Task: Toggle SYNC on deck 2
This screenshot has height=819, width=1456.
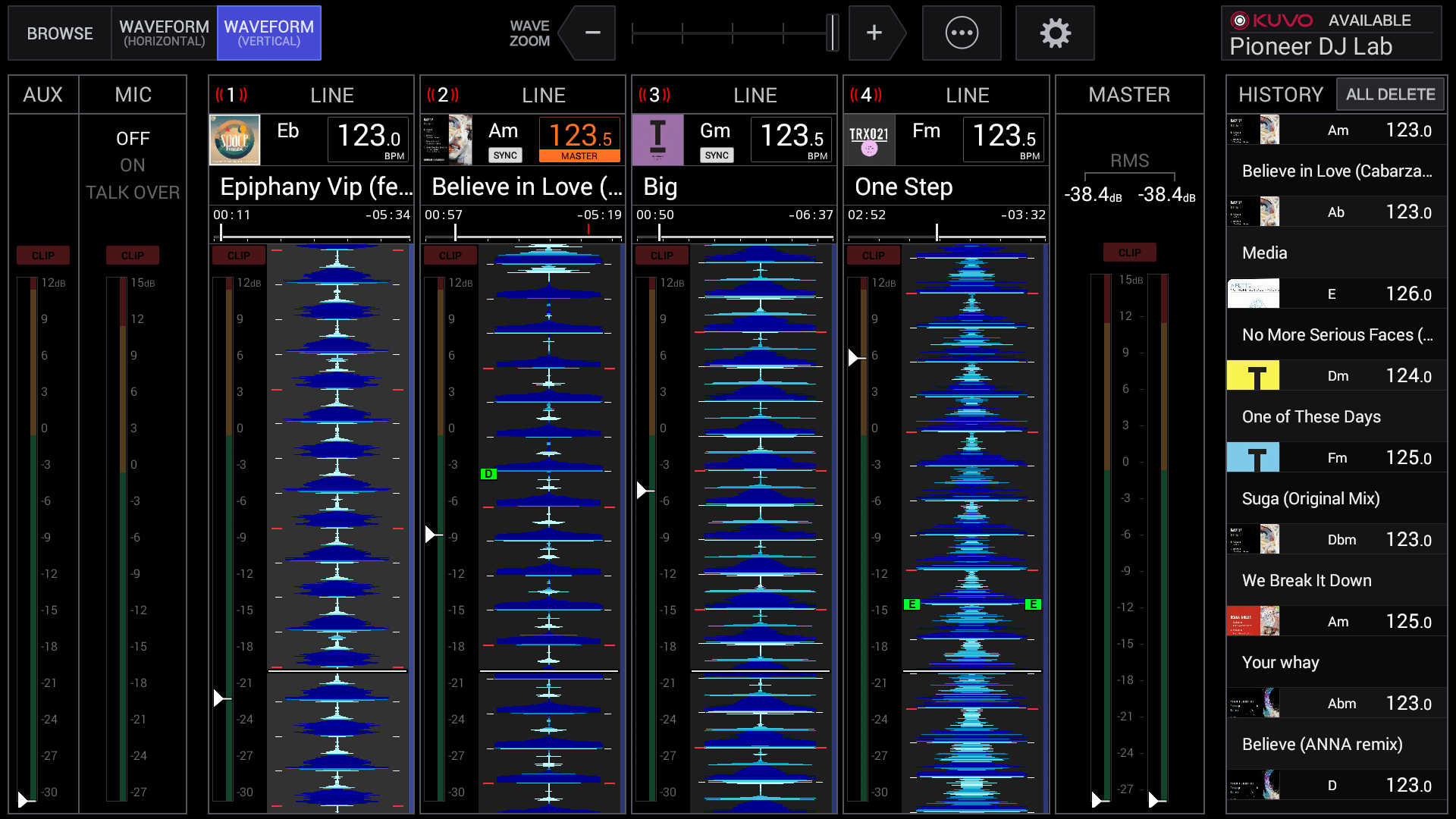Action: click(505, 155)
